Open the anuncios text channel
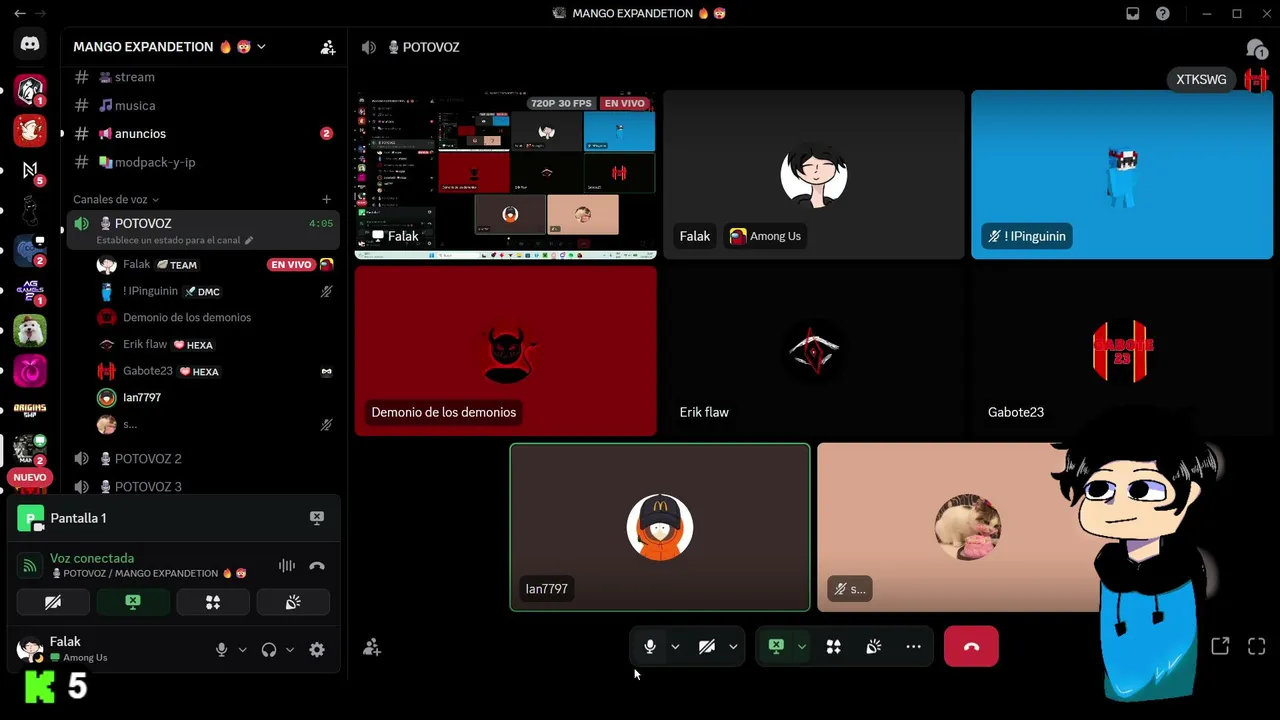Screen dimensions: 1280x720 pyautogui.click(x=204, y=133)
